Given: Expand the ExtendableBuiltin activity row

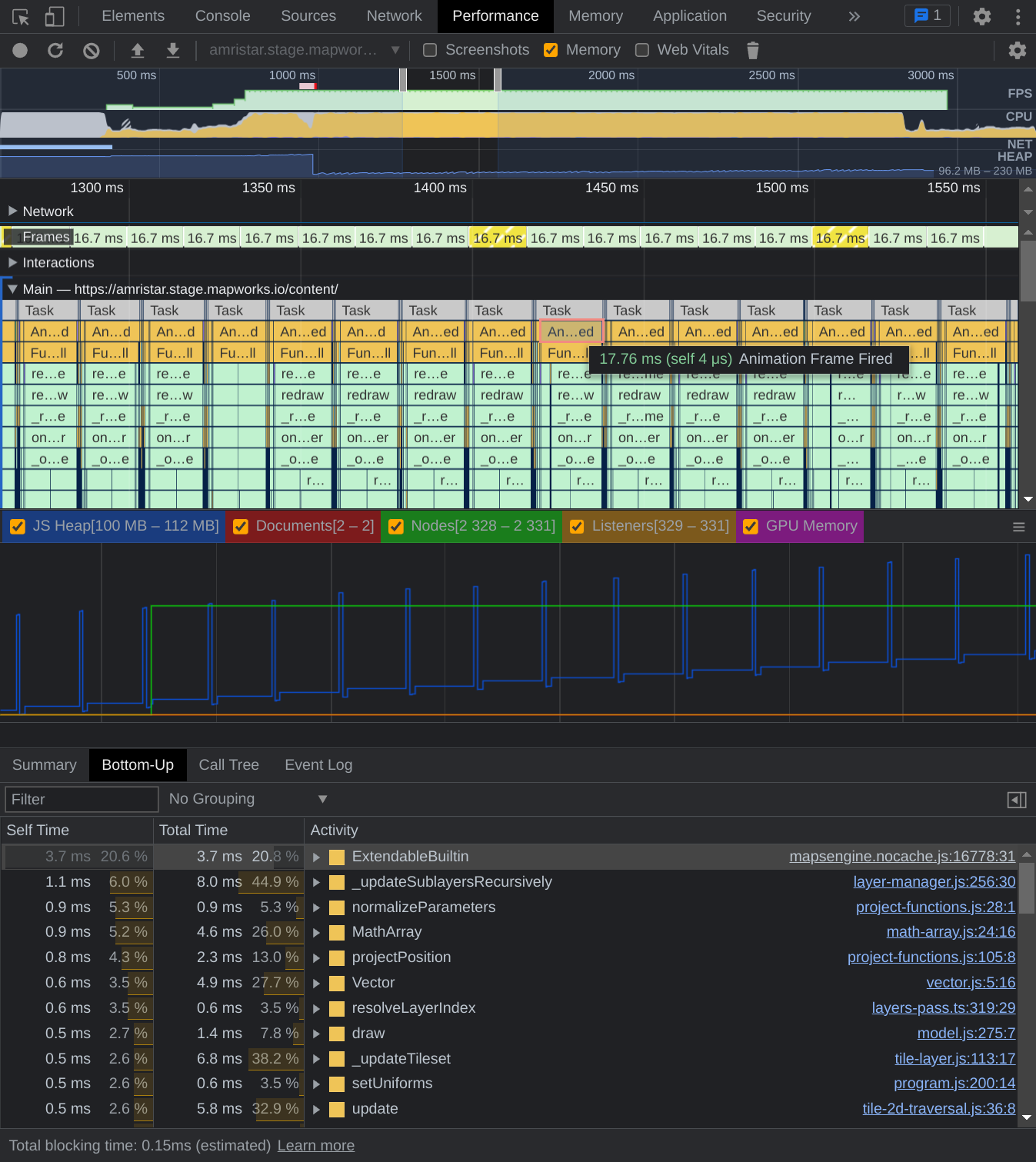Looking at the screenshot, I should [316, 857].
